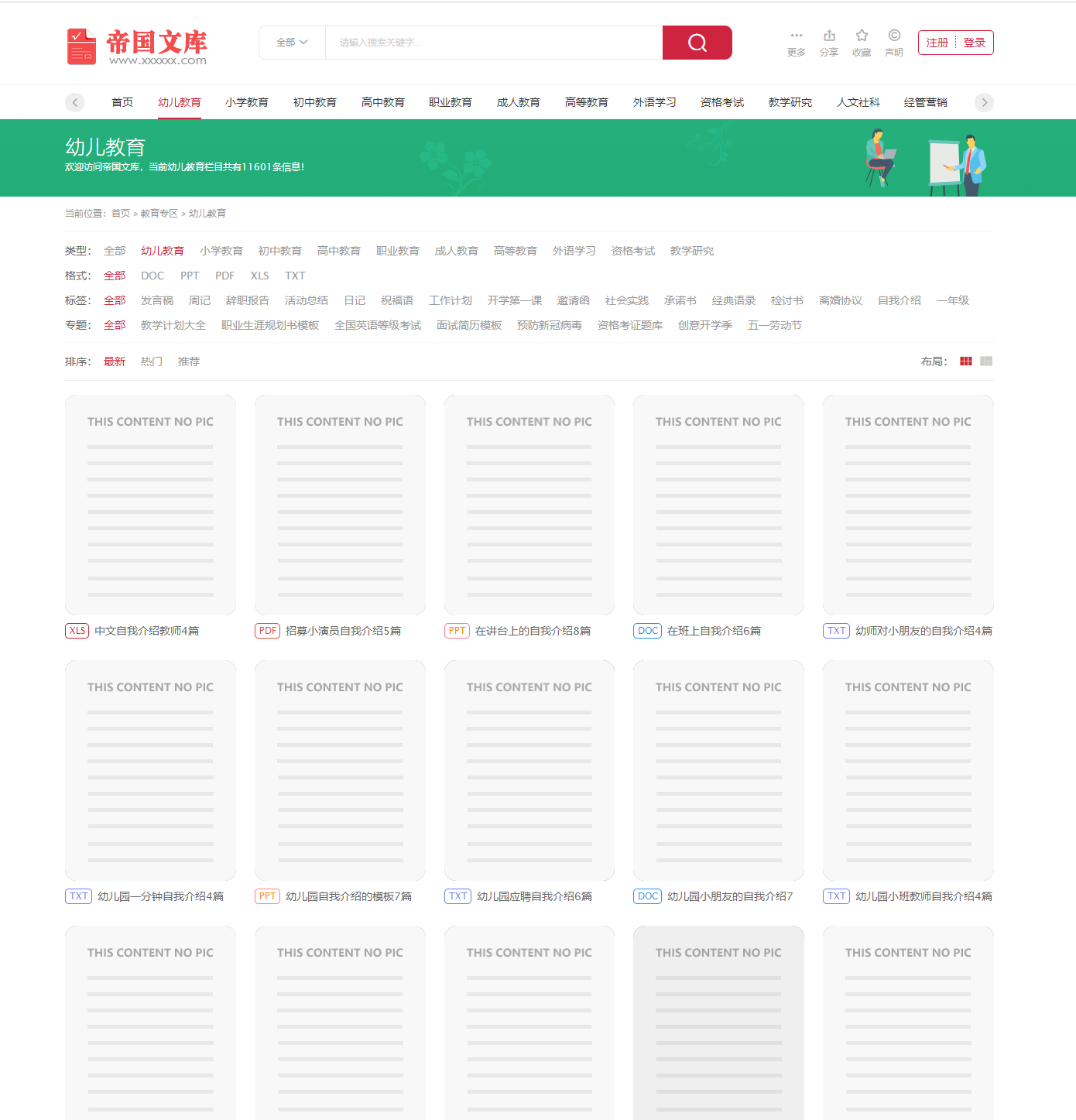Open document title 招募小演员自我介绍5篇
The width and height of the screenshot is (1076, 1120).
(343, 631)
